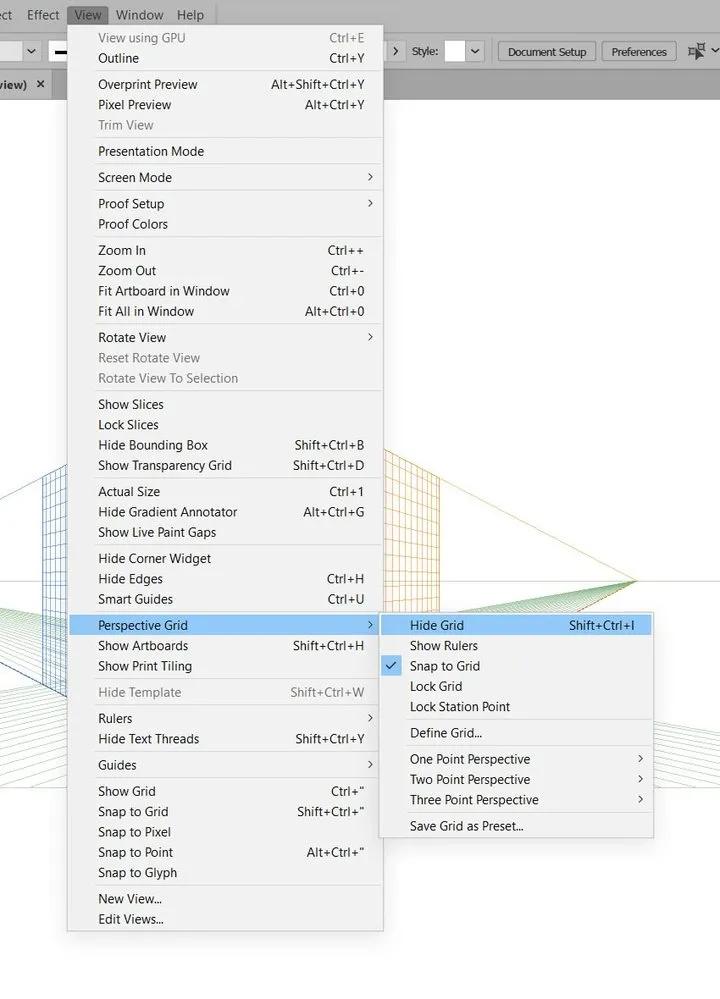Click the Preferences button
720x999 pixels.
pyautogui.click(x=639, y=52)
